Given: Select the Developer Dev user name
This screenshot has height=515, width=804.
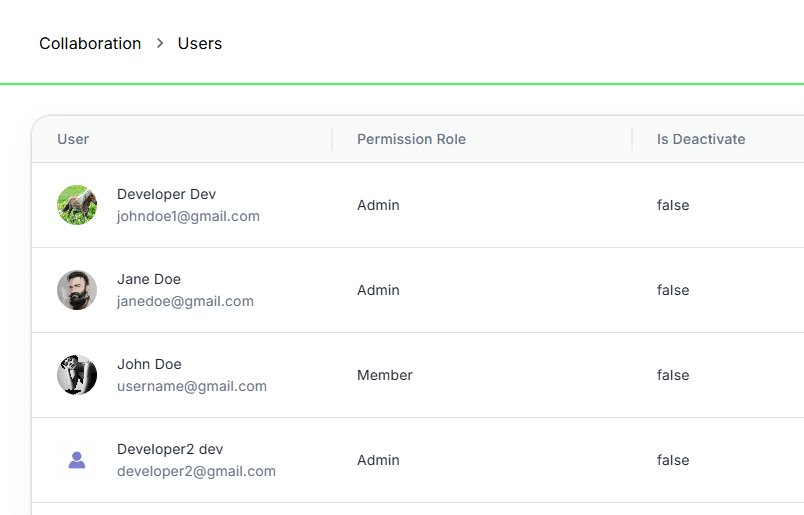Looking at the screenshot, I should [166, 194].
